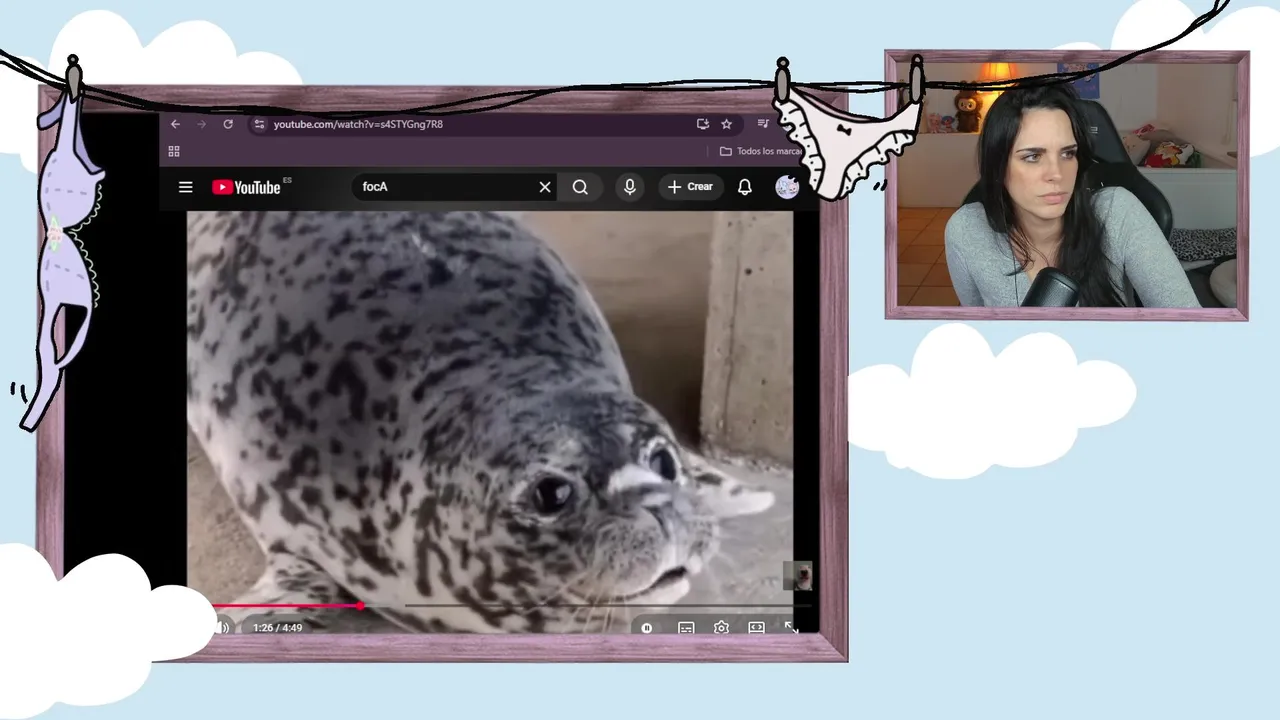This screenshot has width=1280, height=720.
Task: Toggle the autoplay switch in player
Action: (647, 628)
